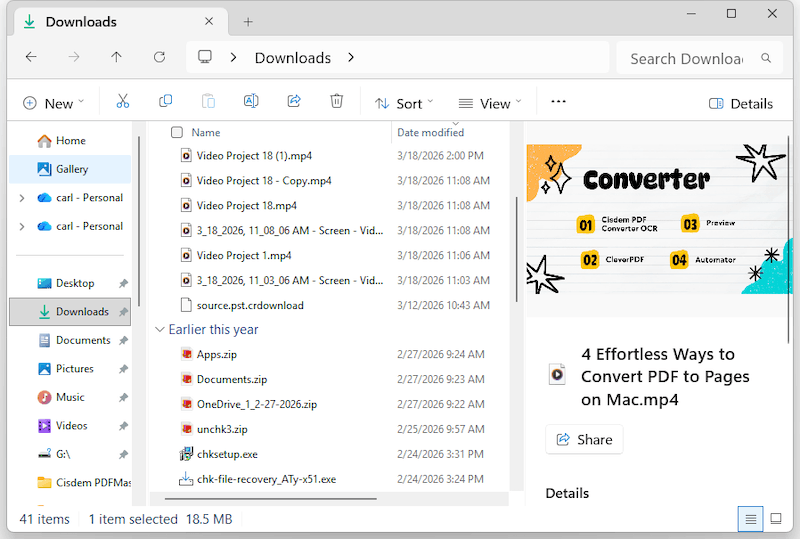Screen dimensions: 800x539
Task: Switch to details list view icon
Action: 751,519
